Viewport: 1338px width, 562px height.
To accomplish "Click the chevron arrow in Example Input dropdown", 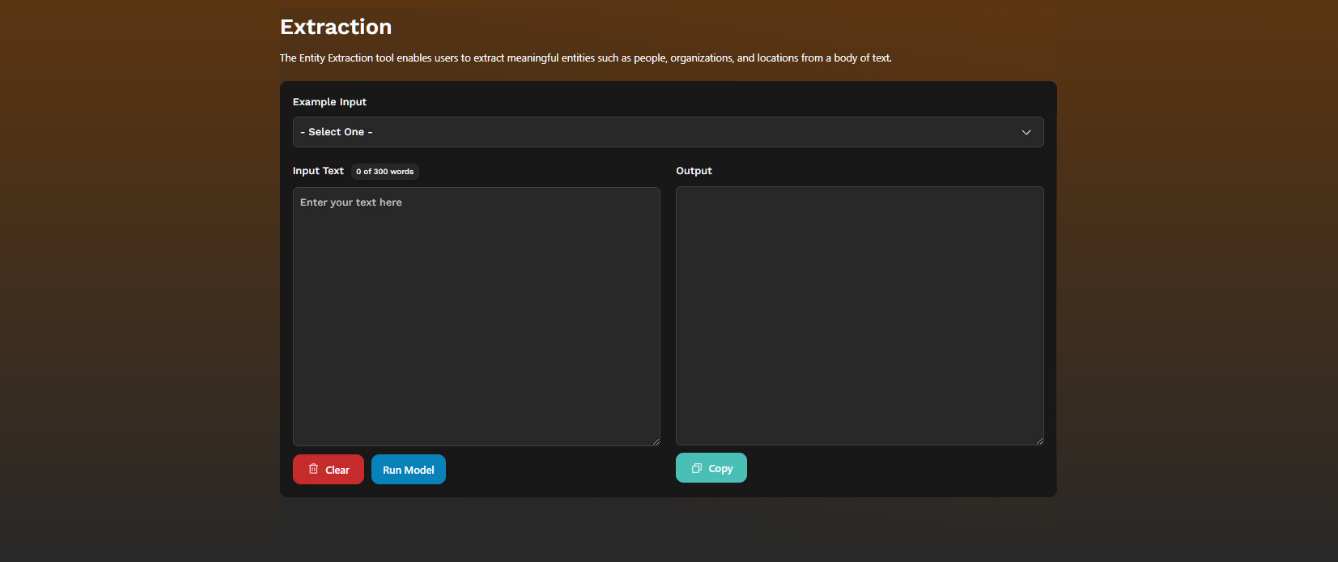I will pyautogui.click(x=1026, y=132).
